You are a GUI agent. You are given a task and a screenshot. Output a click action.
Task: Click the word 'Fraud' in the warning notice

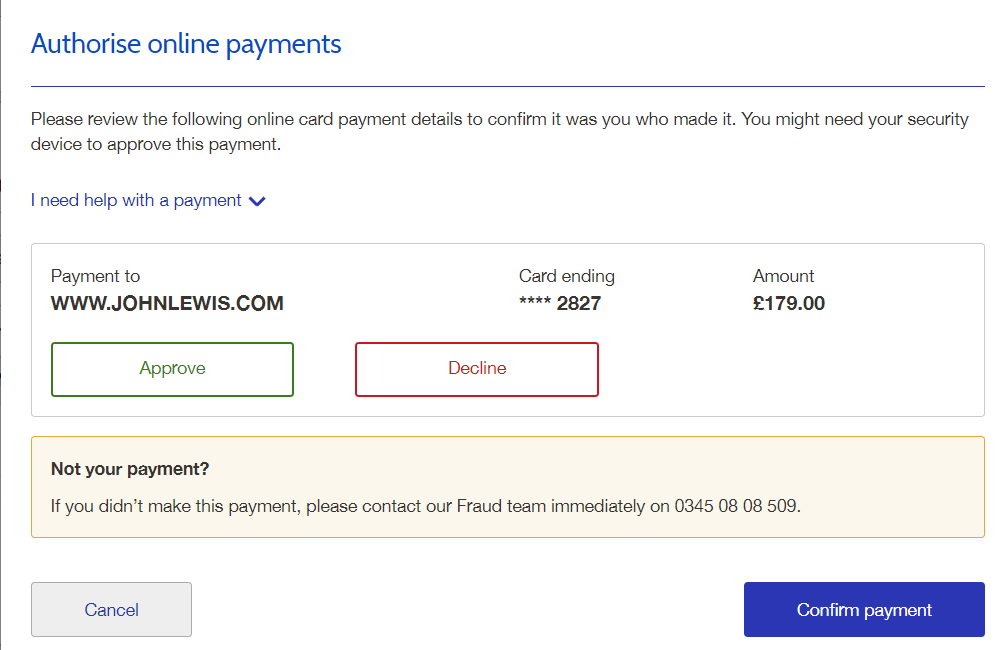coord(478,506)
